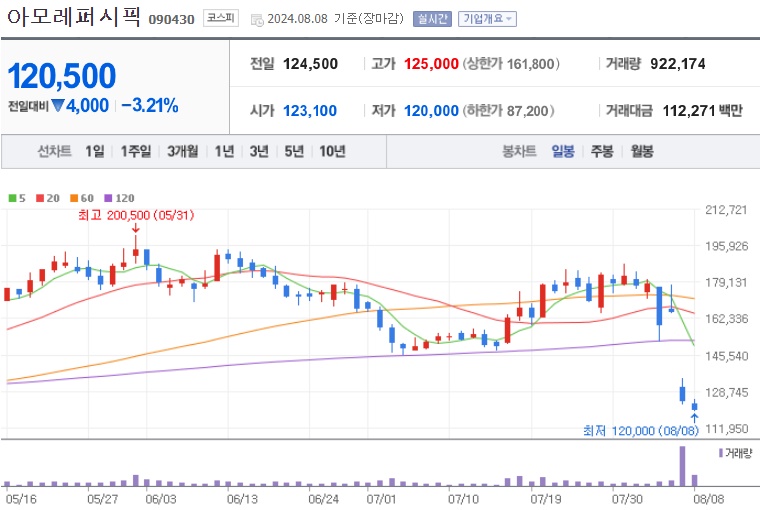
Task: Click the 하한가 87,200 lower limit text
Action: coord(508,111)
